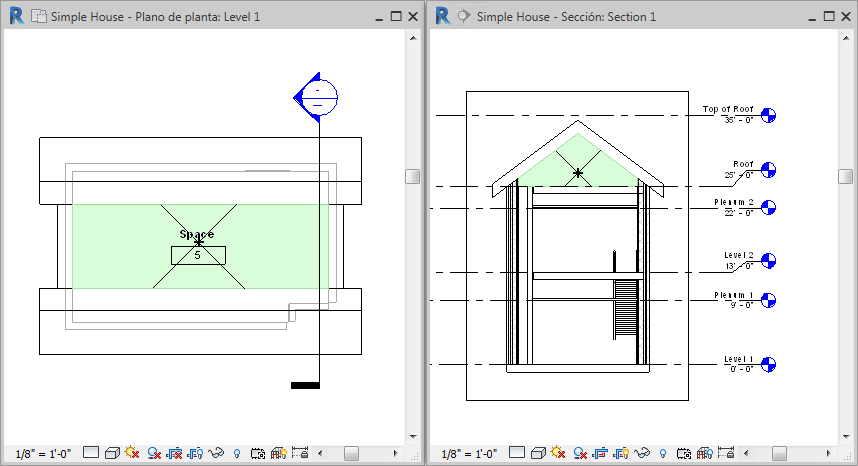Image resolution: width=858 pixels, height=466 pixels.
Task: Select the Roof level head marker
Action: [768, 170]
